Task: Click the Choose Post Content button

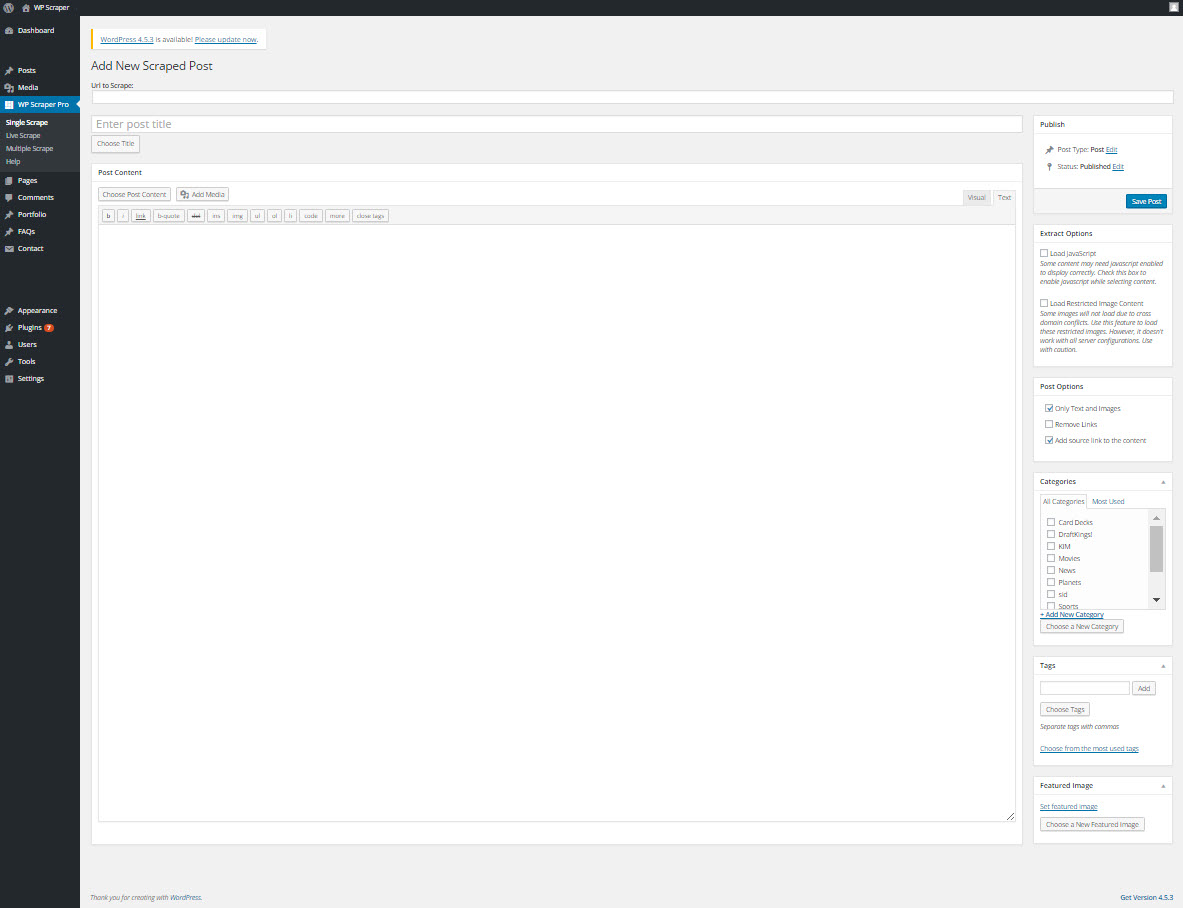Action: pos(134,195)
